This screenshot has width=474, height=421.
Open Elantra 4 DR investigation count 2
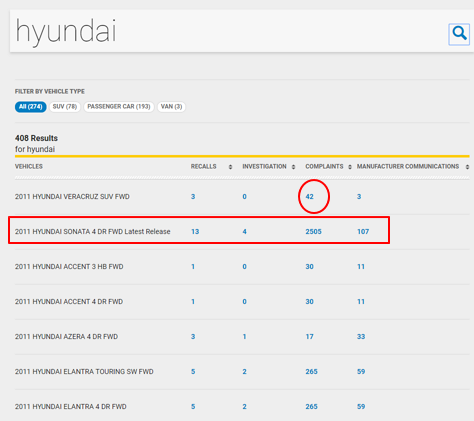pos(244,407)
